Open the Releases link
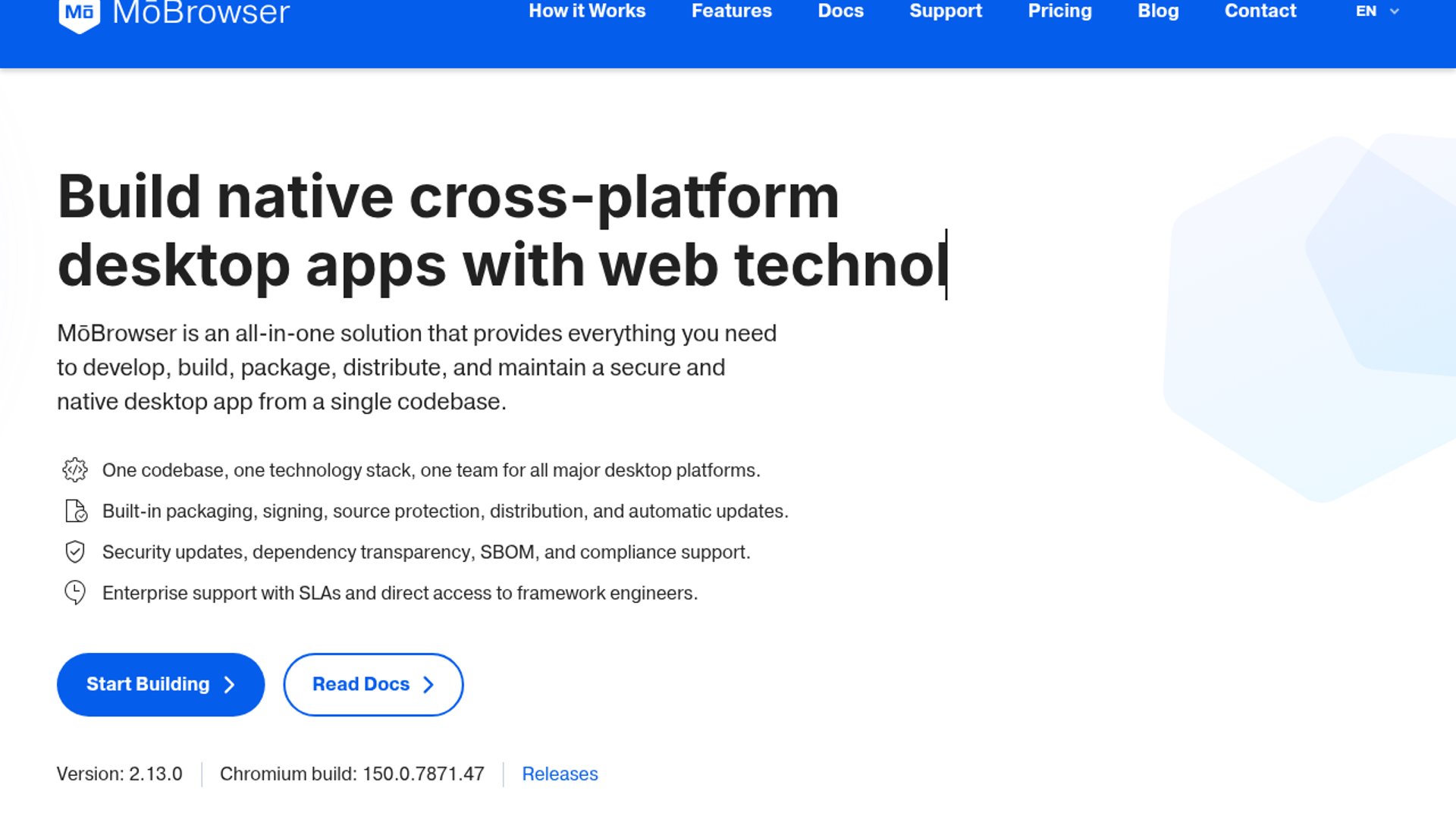The width and height of the screenshot is (1456, 819). [x=560, y=774]
